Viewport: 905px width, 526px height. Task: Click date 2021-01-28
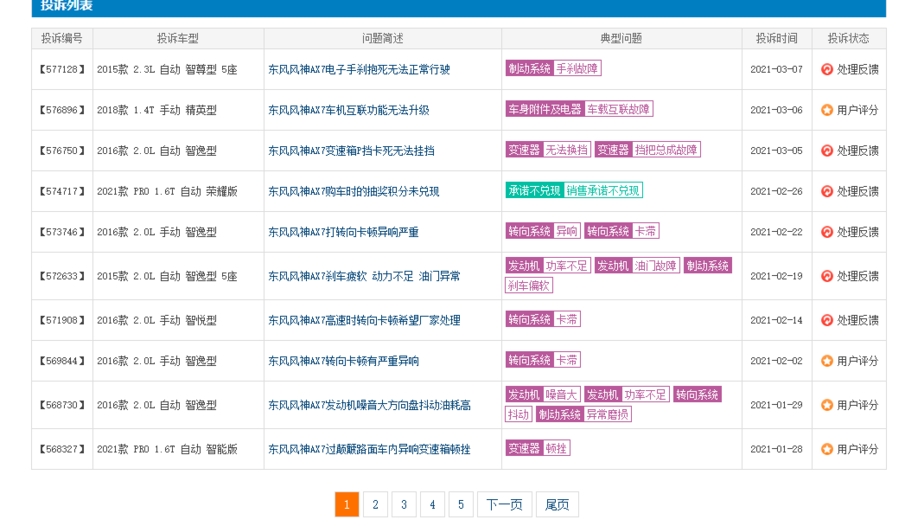click(776, 449)
